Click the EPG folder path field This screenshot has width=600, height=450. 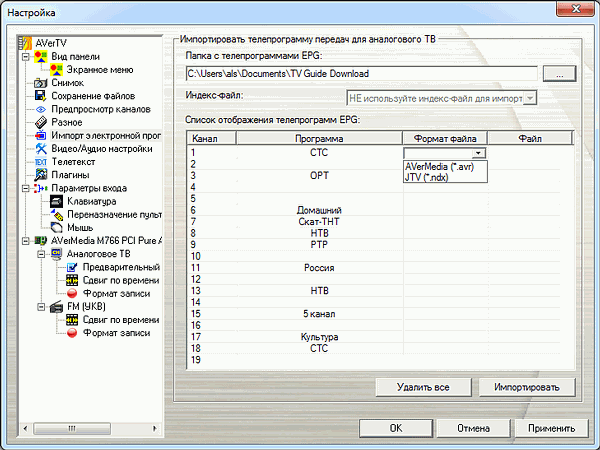(x=362, y=74)
